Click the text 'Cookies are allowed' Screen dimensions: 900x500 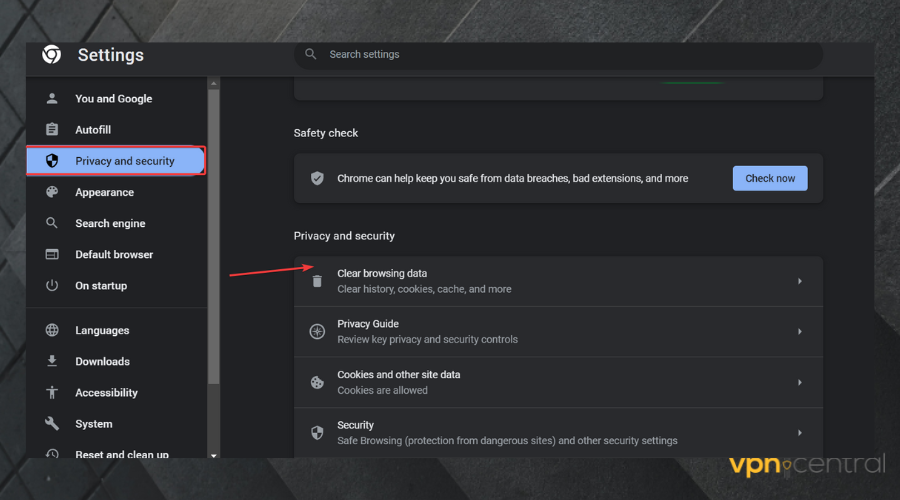(x=382, y=390)
